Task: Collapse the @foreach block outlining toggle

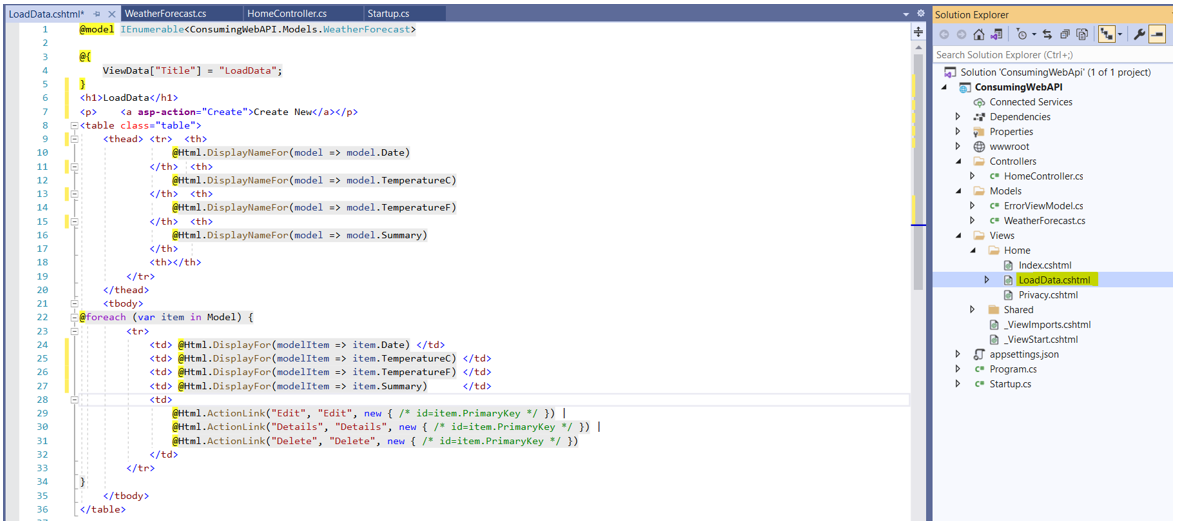Action: click(x=74, y=318)
